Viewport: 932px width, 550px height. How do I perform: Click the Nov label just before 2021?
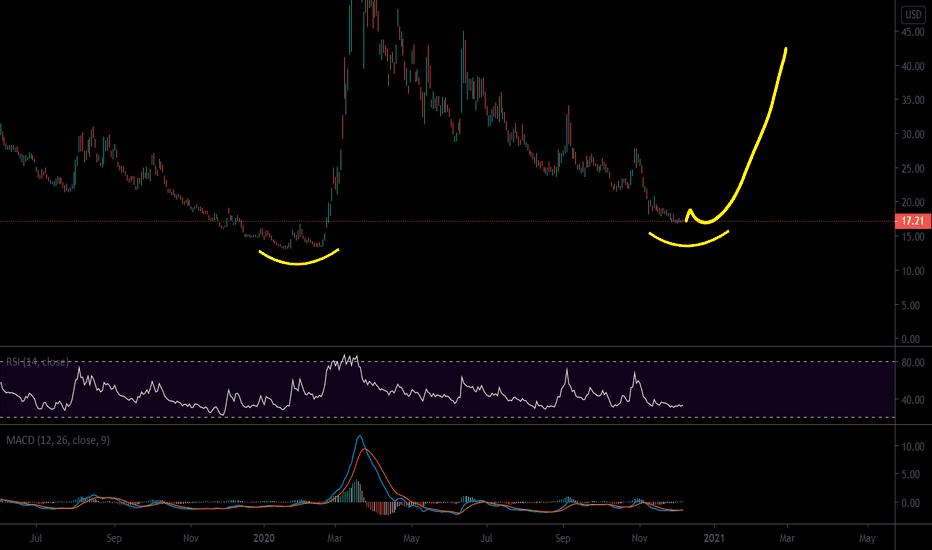click(640, 538)
